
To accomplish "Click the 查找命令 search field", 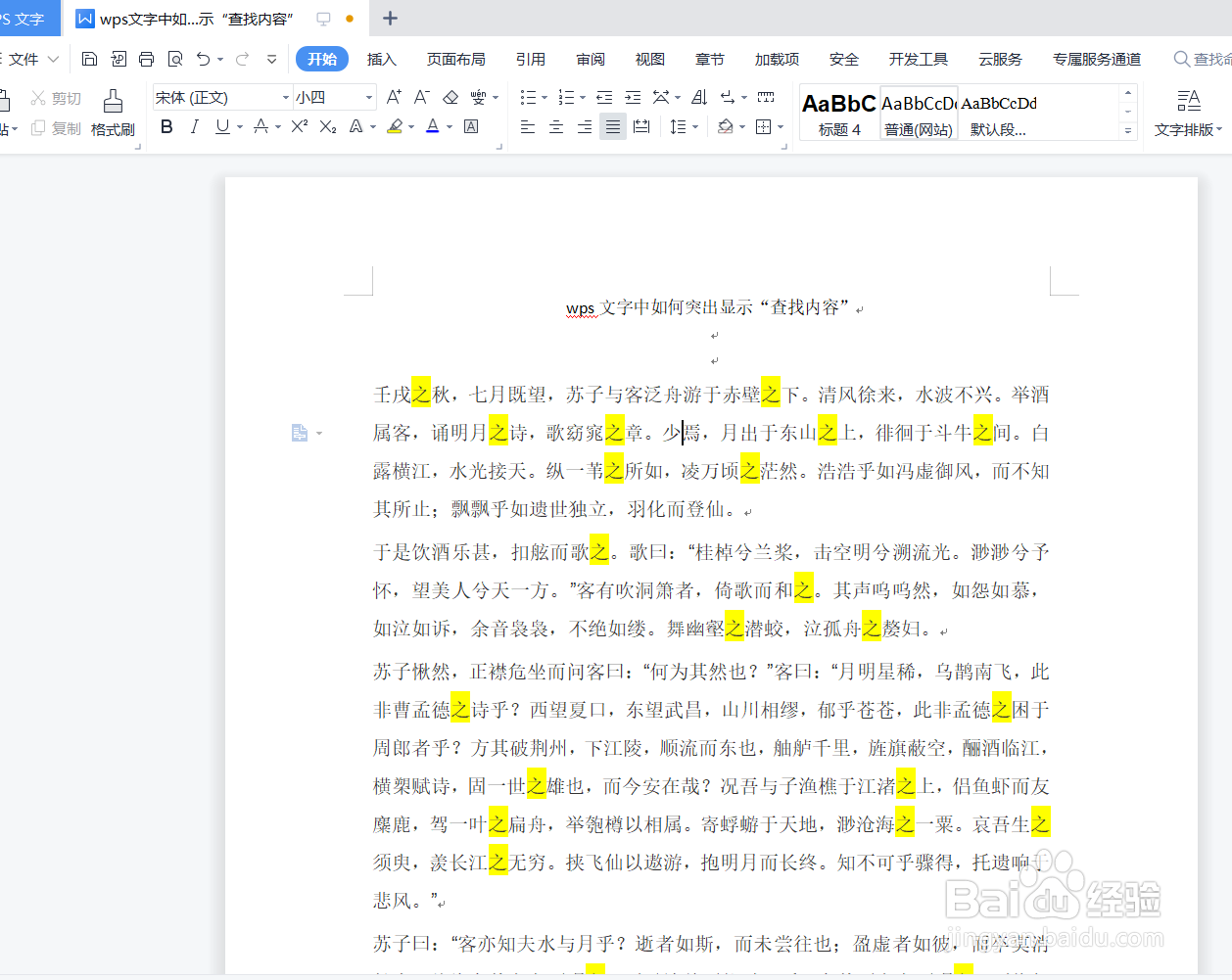I will click(1203, 60).
